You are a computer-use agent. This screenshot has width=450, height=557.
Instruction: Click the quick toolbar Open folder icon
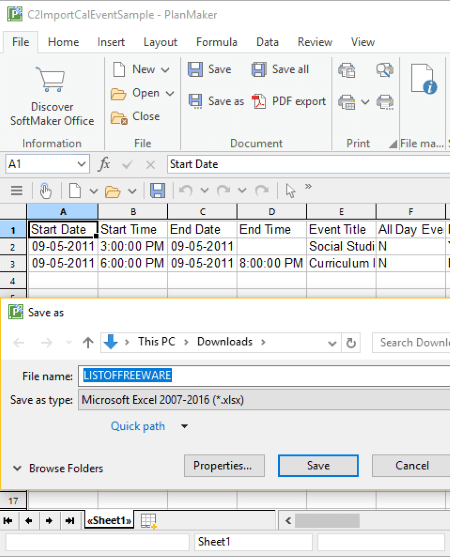113,191
